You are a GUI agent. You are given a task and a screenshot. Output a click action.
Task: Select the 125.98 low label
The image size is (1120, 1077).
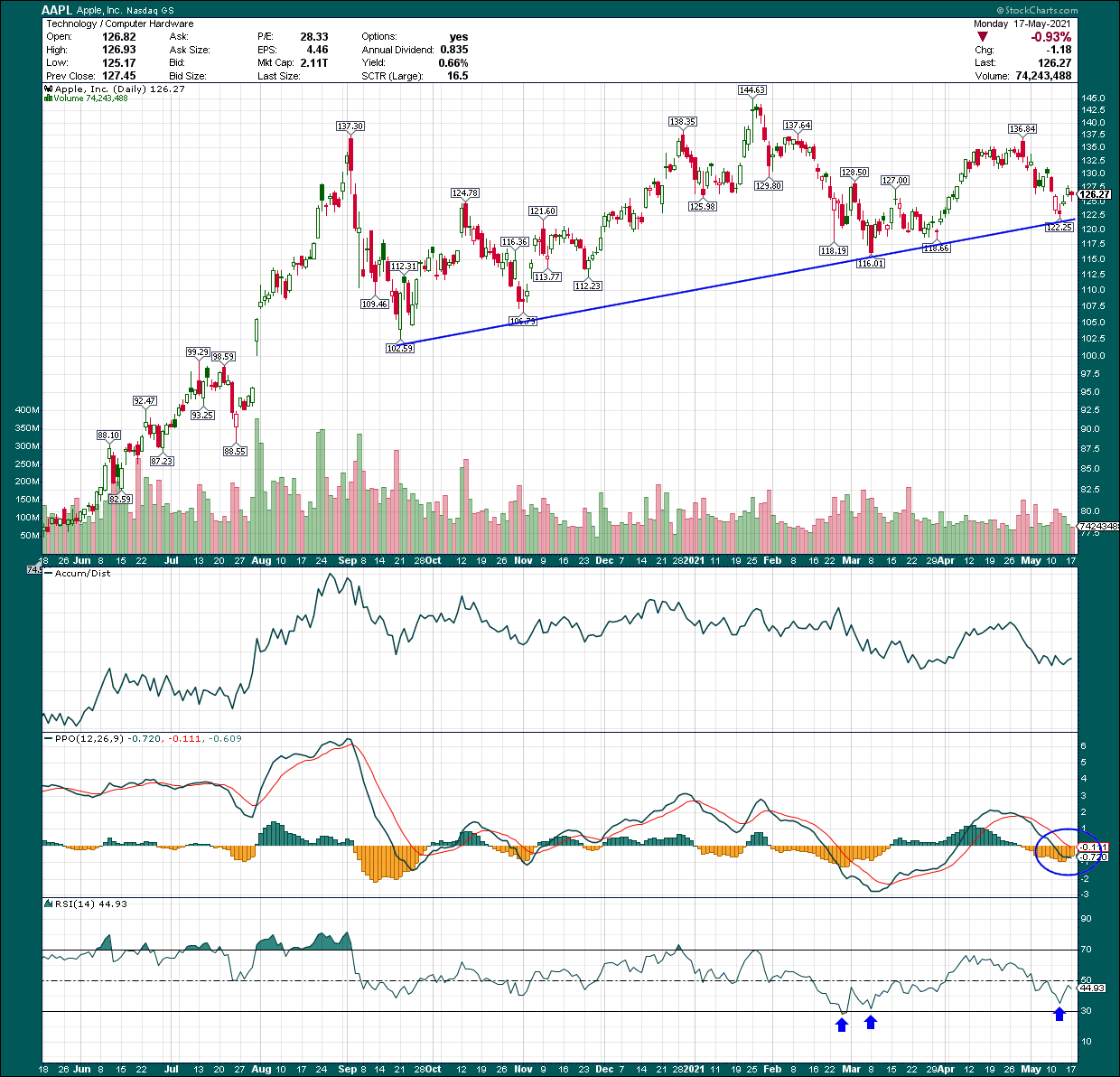click(x=703, y=206)
